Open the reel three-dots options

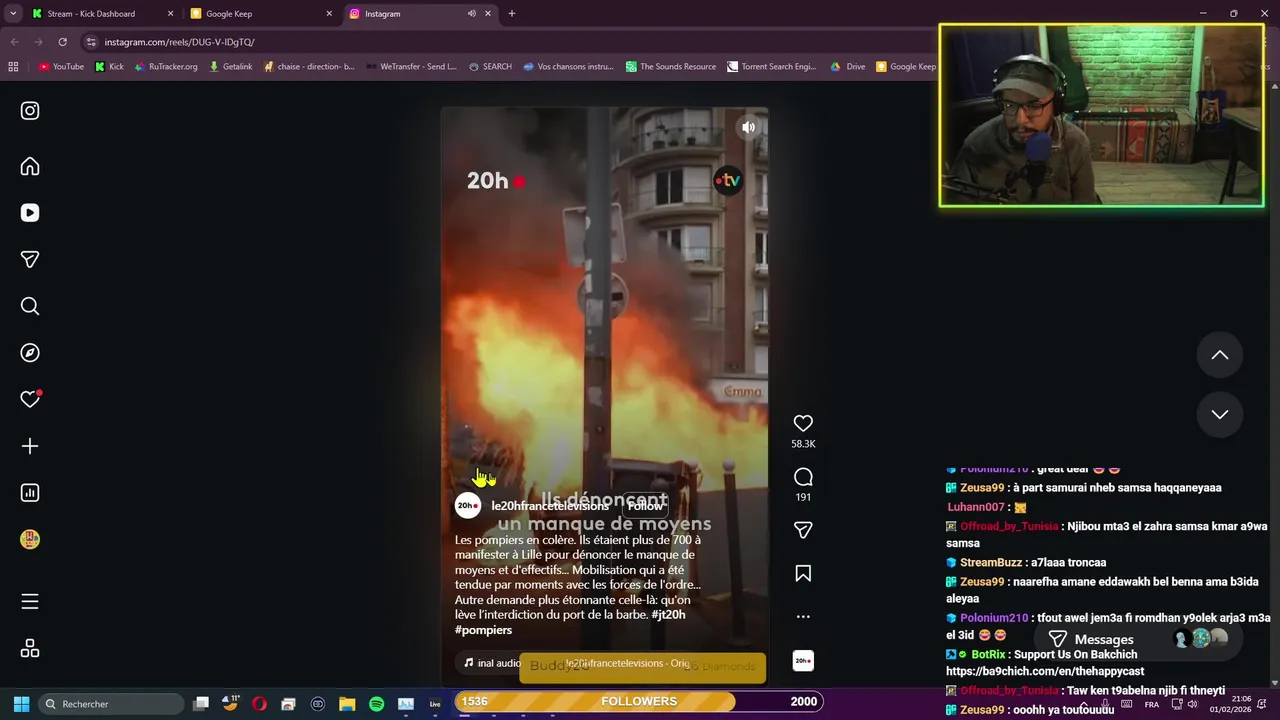(x=803, y=616)
